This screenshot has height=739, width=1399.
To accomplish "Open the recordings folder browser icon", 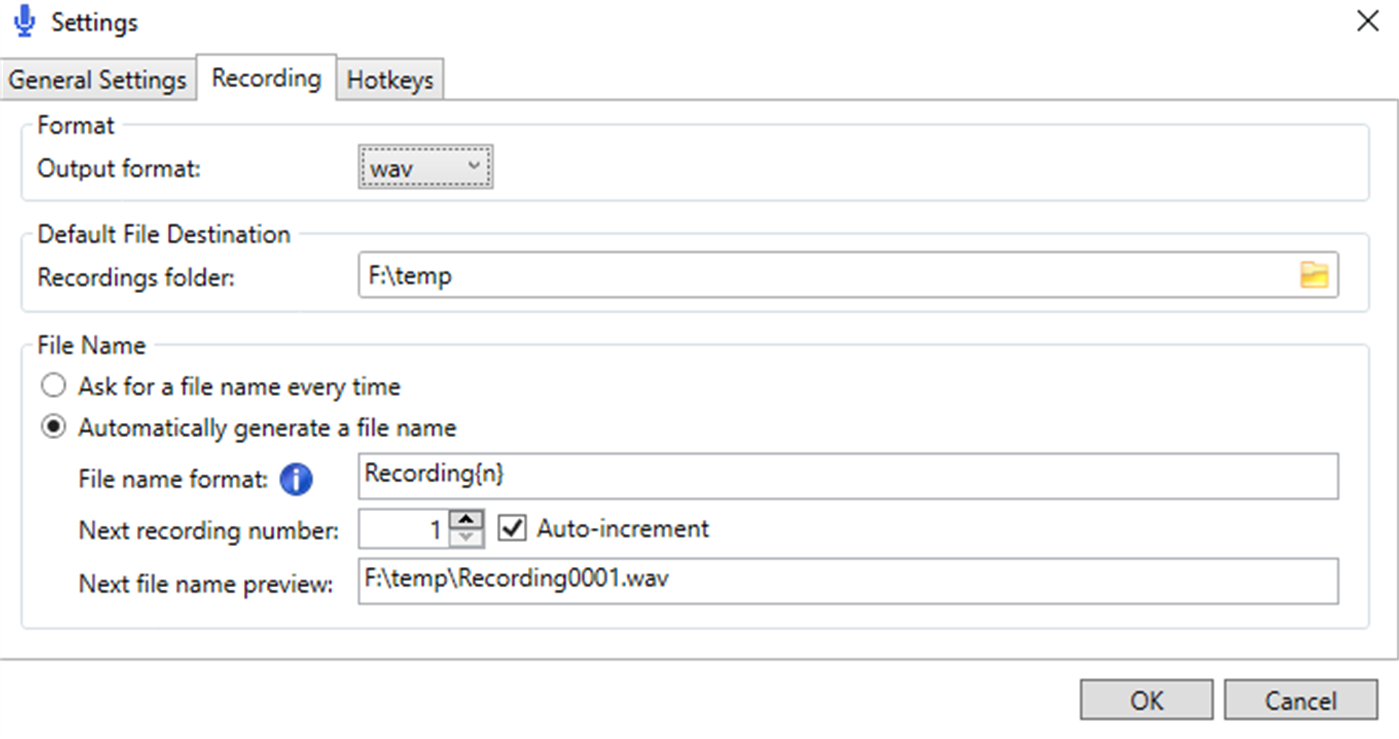I will coord(1316,274).
